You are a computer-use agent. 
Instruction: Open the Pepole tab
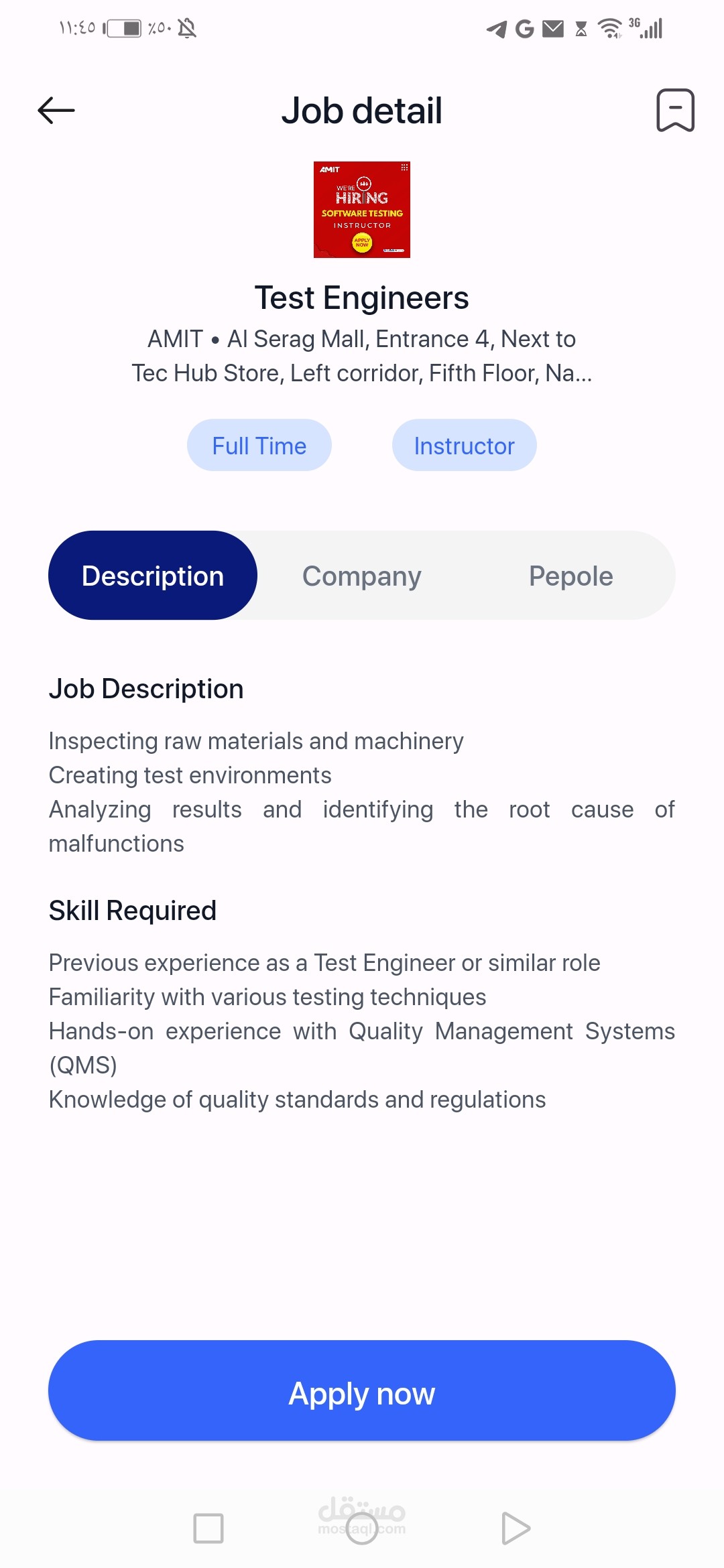[x=570, y=576]
